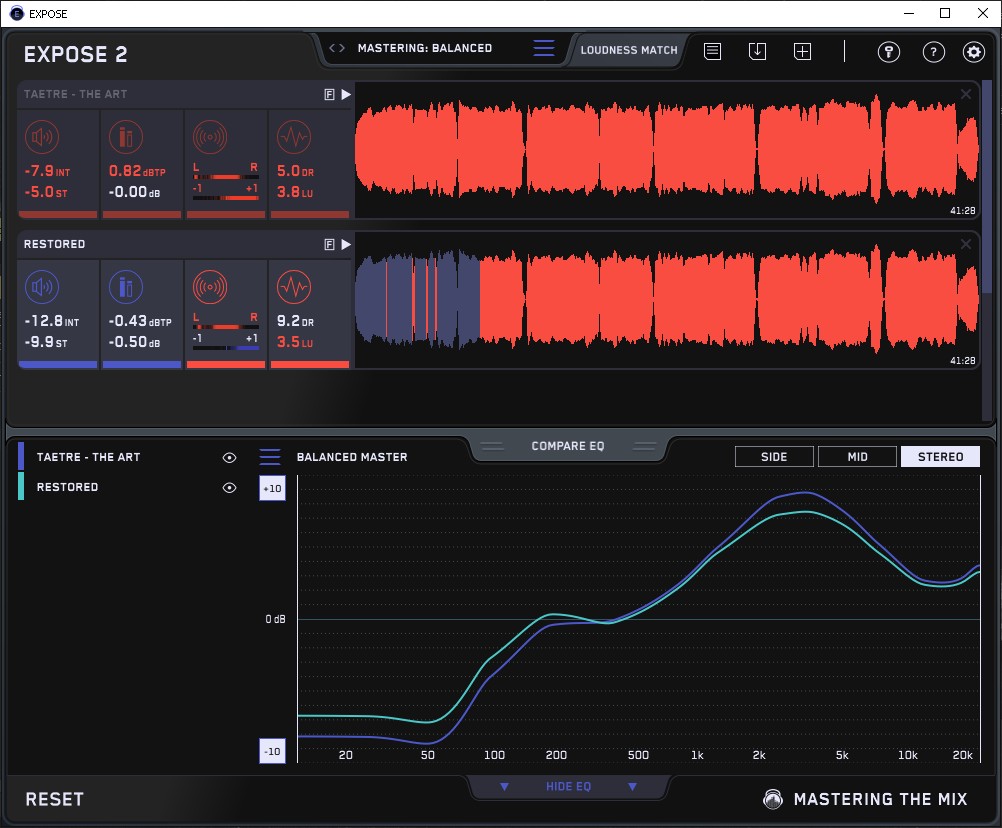This screenshot has width=1002, height=828.
Task: Click the export download icon
Action: coord(757,51)
